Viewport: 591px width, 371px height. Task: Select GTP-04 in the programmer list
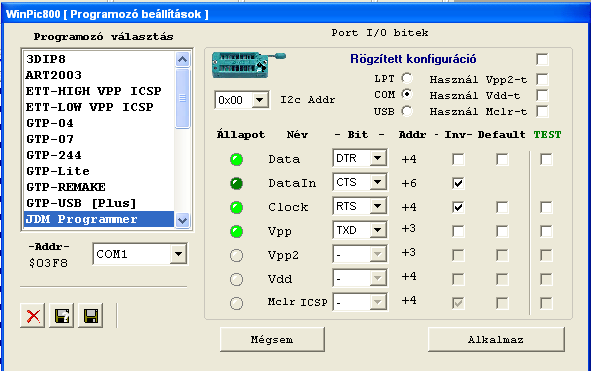pyautogui.click(x=99, y=123)
